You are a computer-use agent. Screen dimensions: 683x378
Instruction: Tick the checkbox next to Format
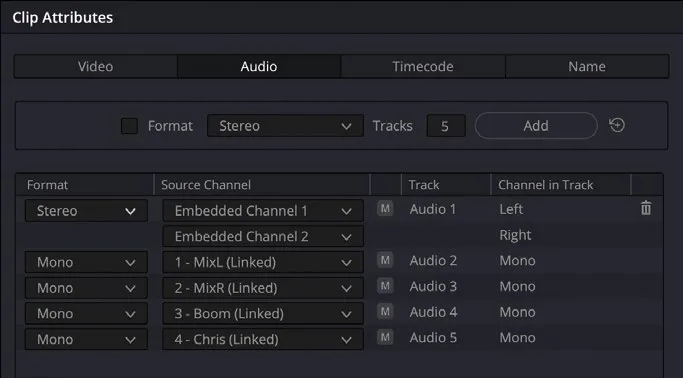(x=129, y=126)
